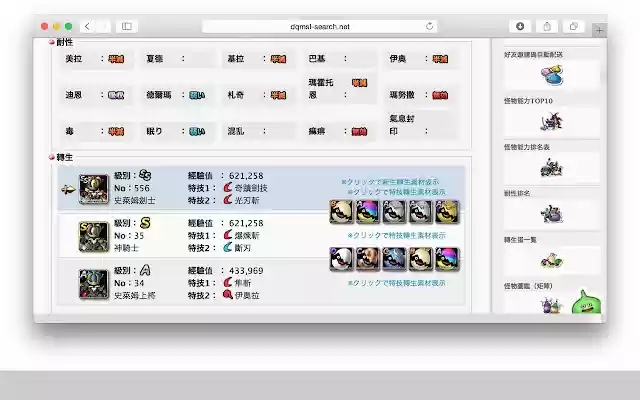Click Safari's forward navigation arrow
The image size is (640, 400).
coord(103,27)
